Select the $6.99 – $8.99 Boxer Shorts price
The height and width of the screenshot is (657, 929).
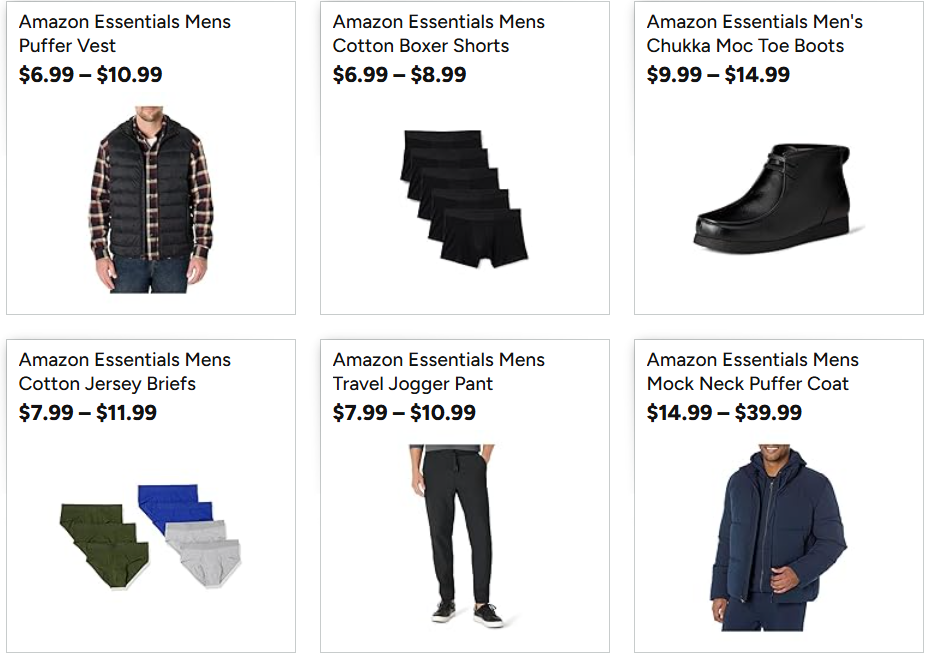point(399,75)
